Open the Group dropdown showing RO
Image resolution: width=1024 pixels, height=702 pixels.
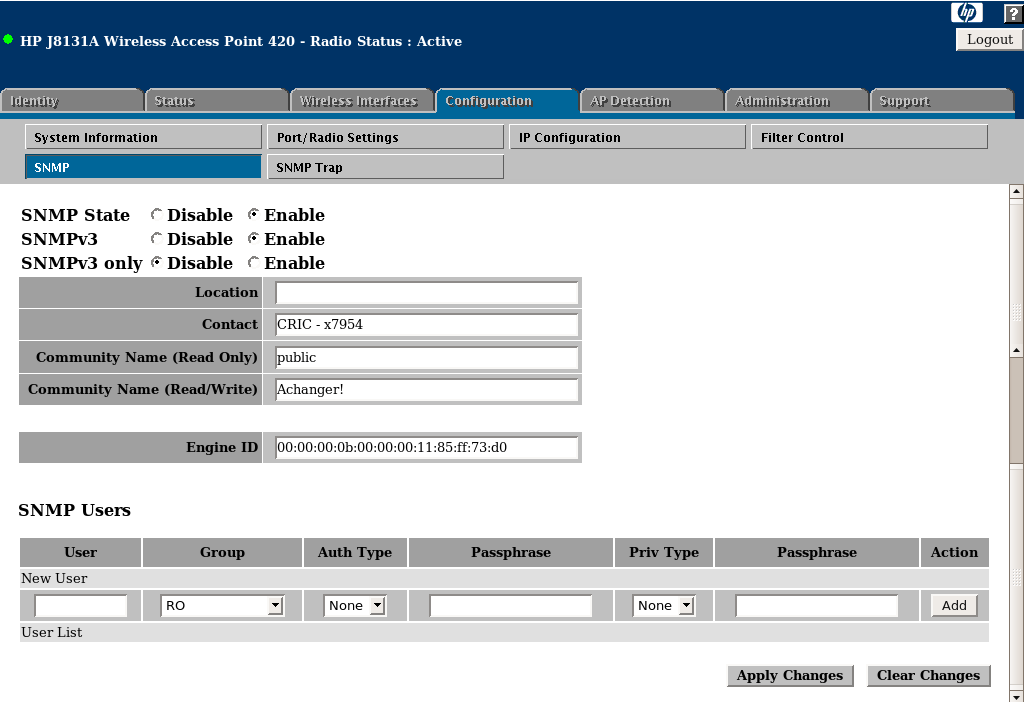(222, 606)
